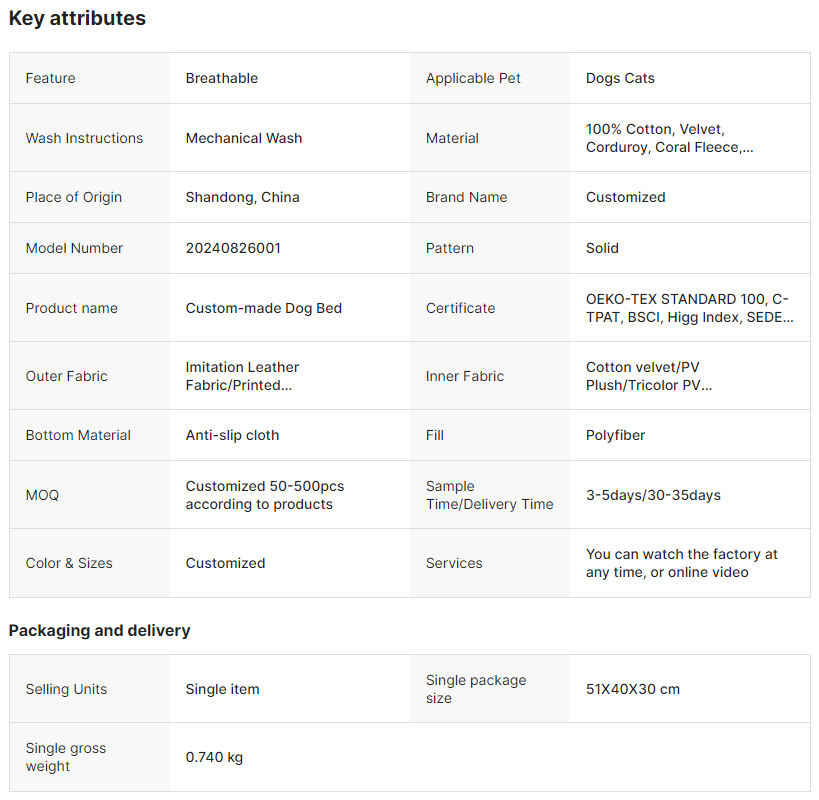Click the Custom-made Dog Bed product name
This screenshot has width=819, height=800.
pos(264,308)
